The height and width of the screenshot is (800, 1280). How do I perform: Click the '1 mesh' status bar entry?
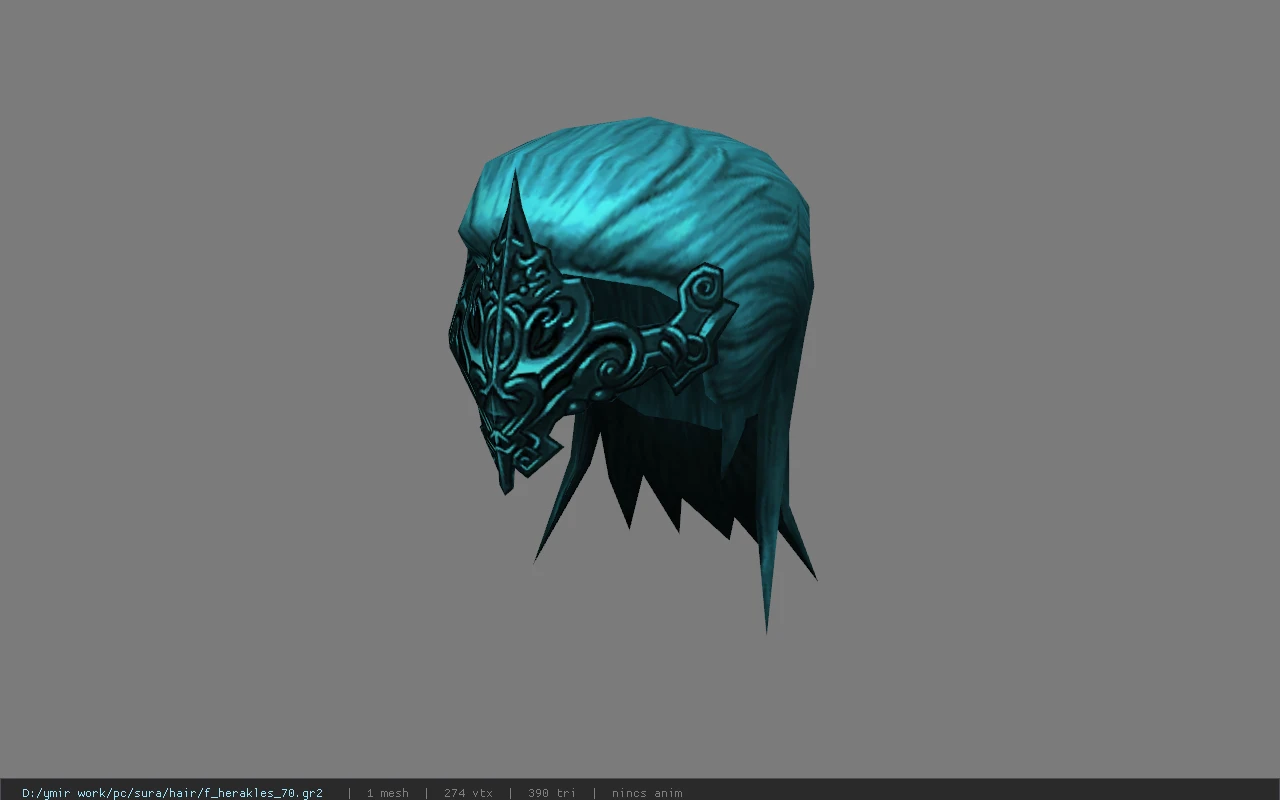click(x=387, y=793)
